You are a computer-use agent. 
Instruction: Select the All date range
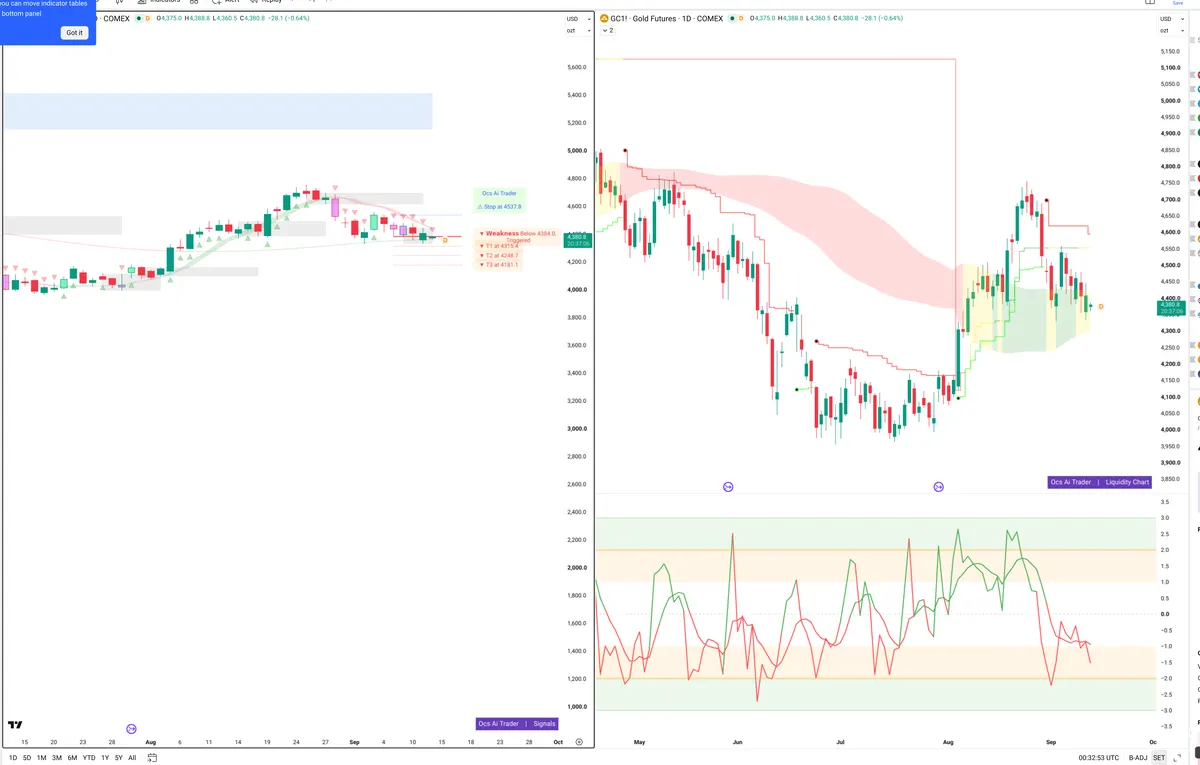(132, 758)
